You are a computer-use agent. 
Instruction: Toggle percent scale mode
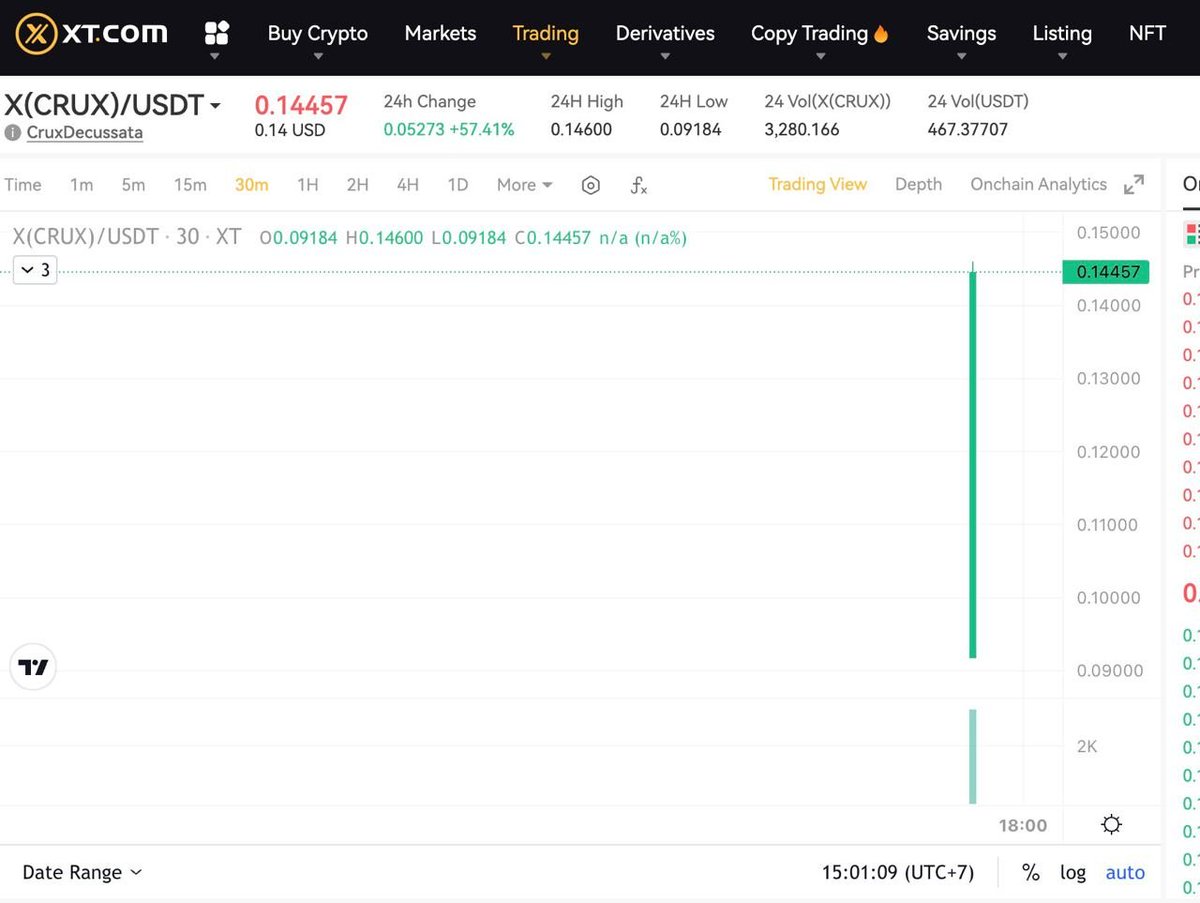point(1031,872)
